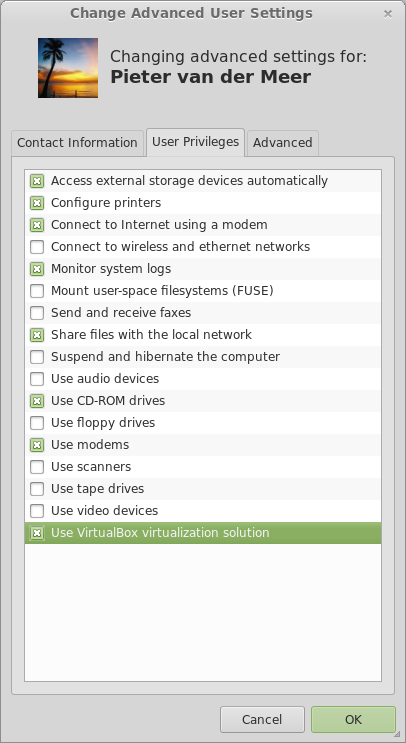Image resolution: width=406 pixels, height=743 pixels.
Task: Select the User Privileges tab
Action: [x=195, y=142]
